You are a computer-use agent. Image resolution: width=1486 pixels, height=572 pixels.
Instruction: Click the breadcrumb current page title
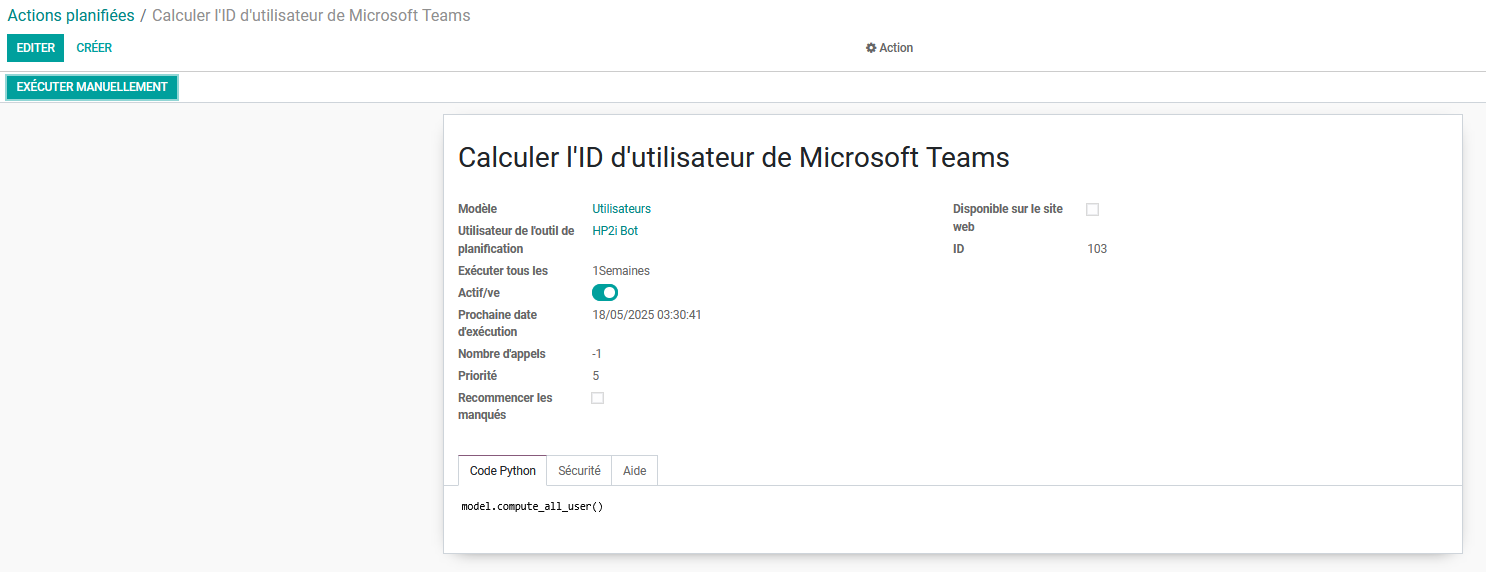coord(311,16)
